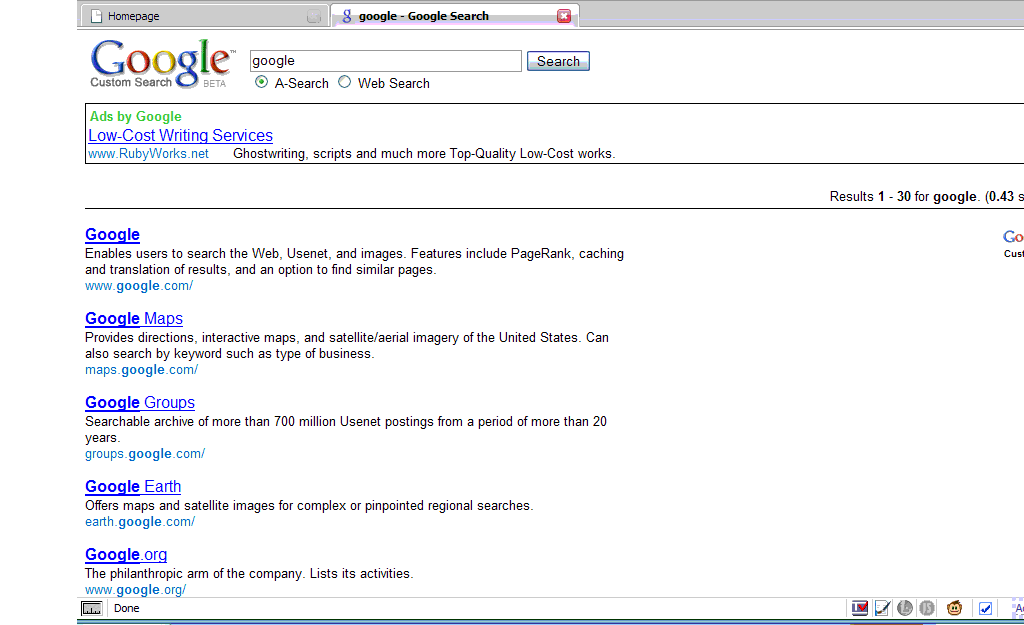
Task: Click the disabled JS coin status icon
Action: tap(926, 608)
